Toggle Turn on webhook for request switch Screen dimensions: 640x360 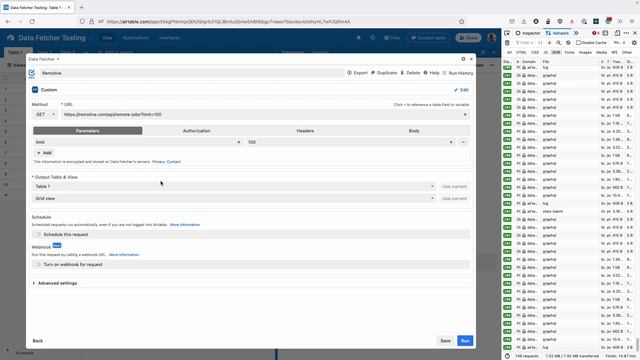(37, 264)
